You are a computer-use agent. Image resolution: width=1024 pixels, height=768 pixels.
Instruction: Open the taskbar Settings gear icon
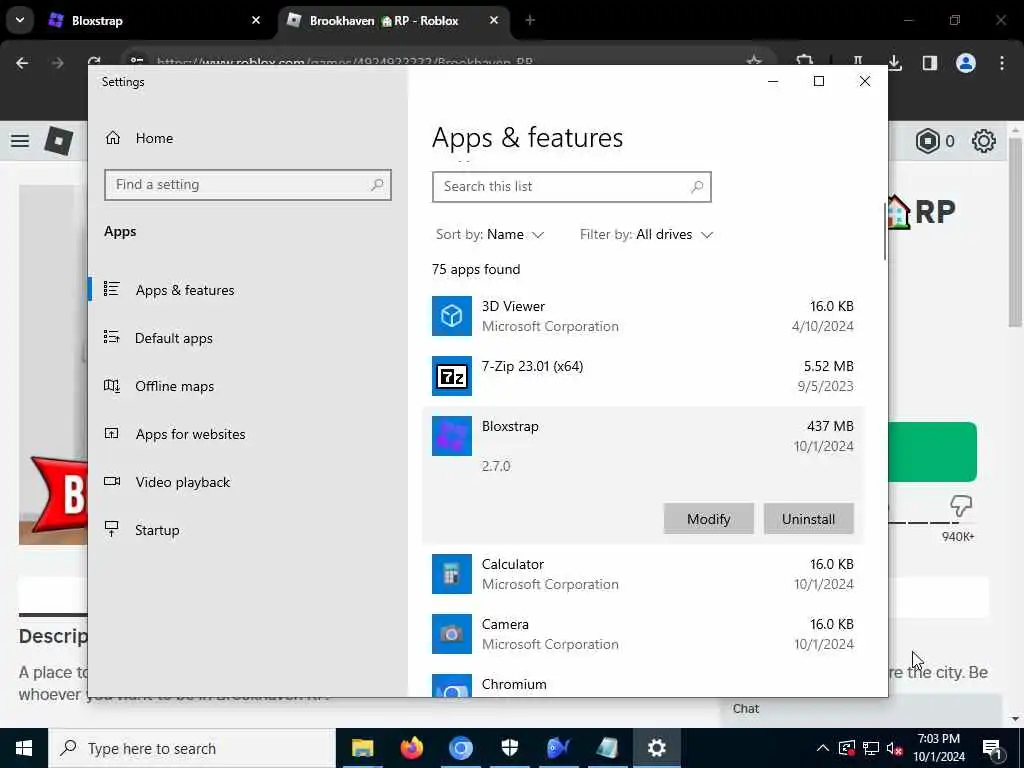point(656,748)
